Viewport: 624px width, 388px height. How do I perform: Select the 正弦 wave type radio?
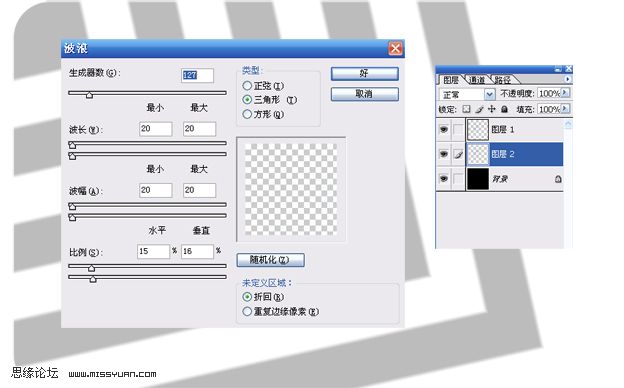247,86
